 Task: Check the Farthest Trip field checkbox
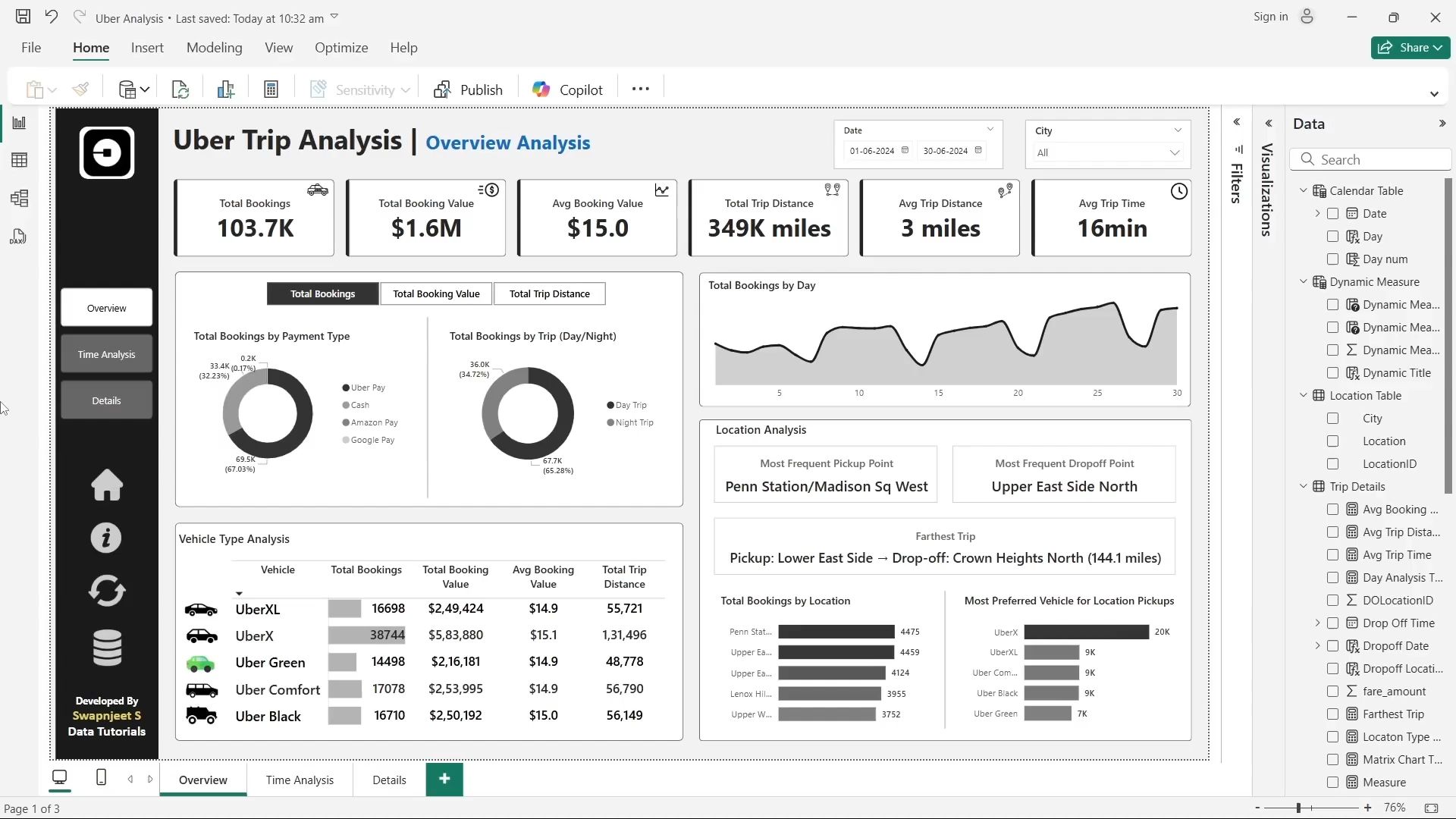click(x=1332, y=714)
